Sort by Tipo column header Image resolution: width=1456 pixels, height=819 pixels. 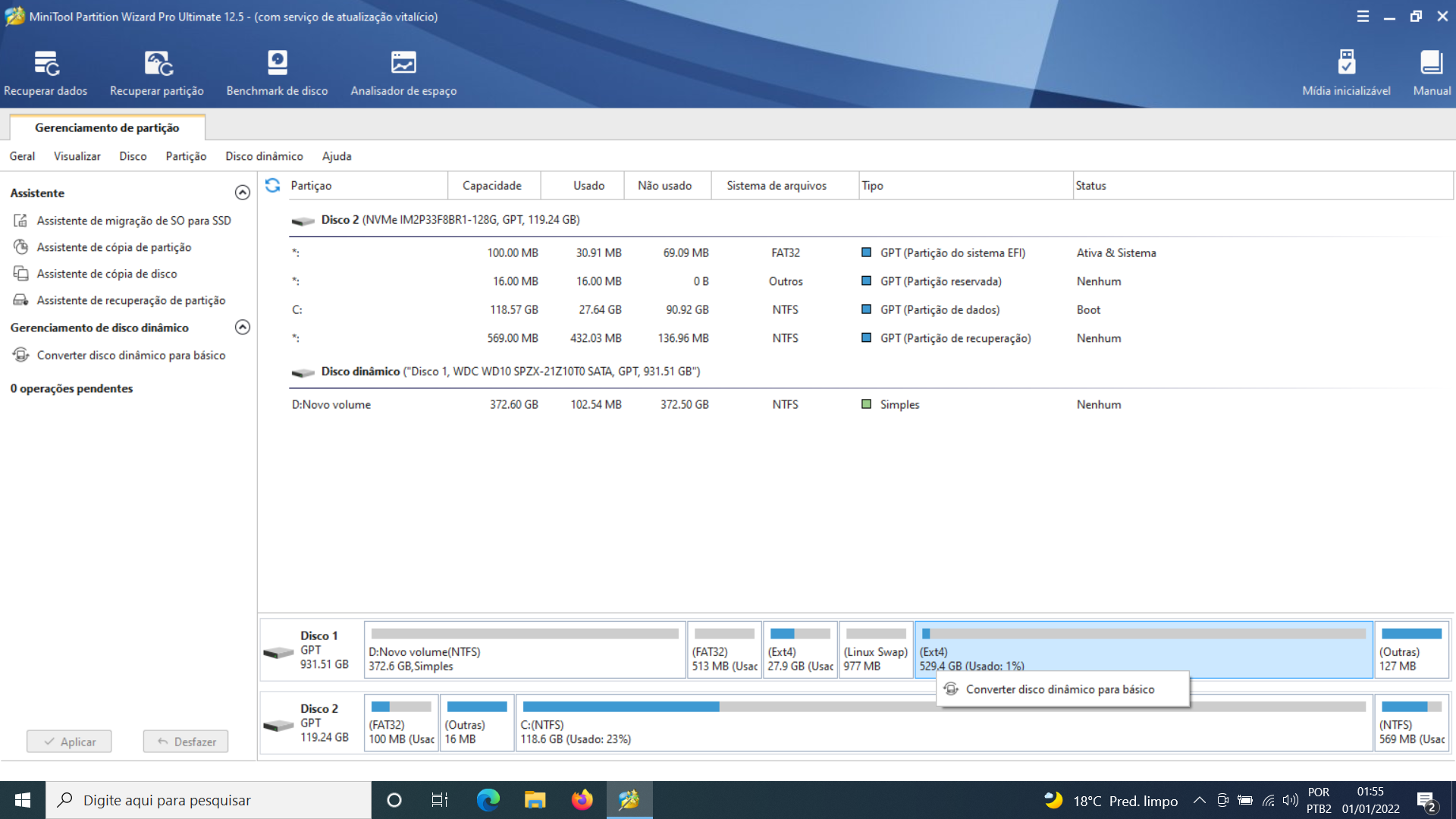click(x=965, y=186)
